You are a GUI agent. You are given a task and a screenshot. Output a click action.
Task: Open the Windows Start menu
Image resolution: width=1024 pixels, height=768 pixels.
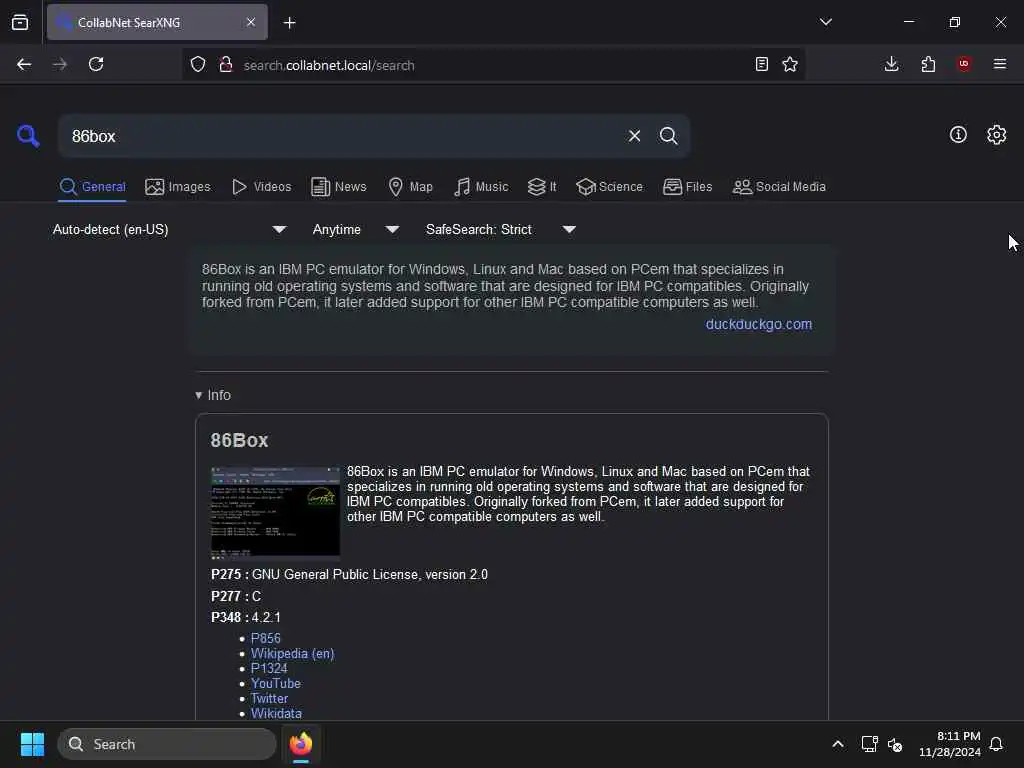[x=32, y=744]
